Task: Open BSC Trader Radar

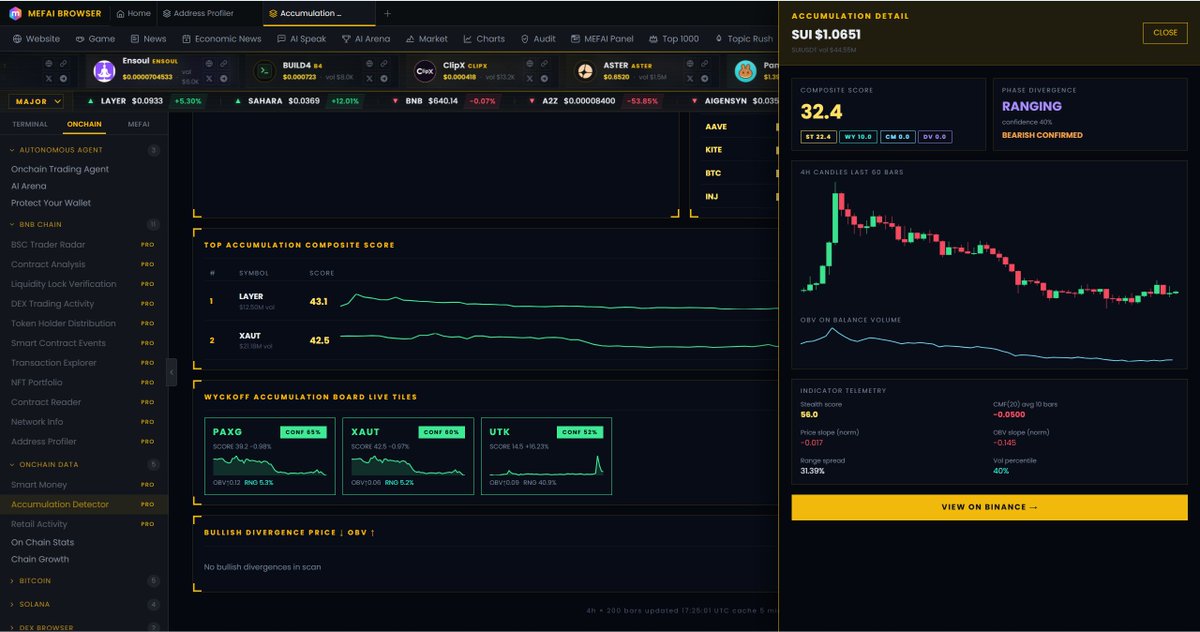Action: [x=48, y=244]
